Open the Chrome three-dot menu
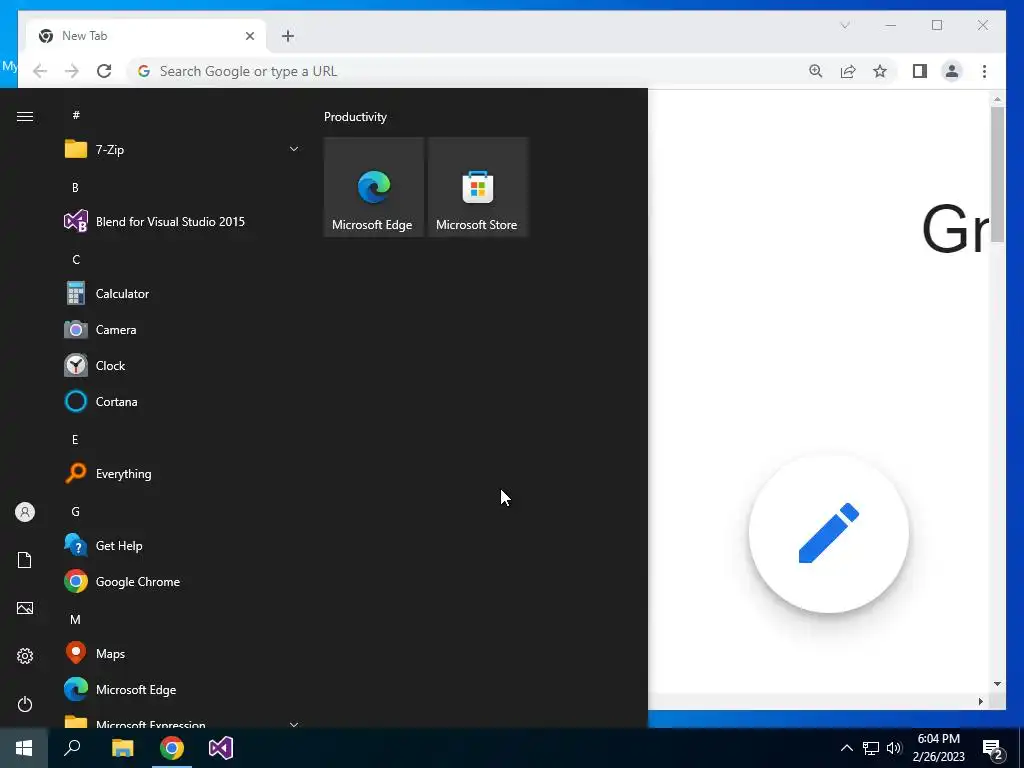Screen dimensions: 1024x768 click(984, 71)
